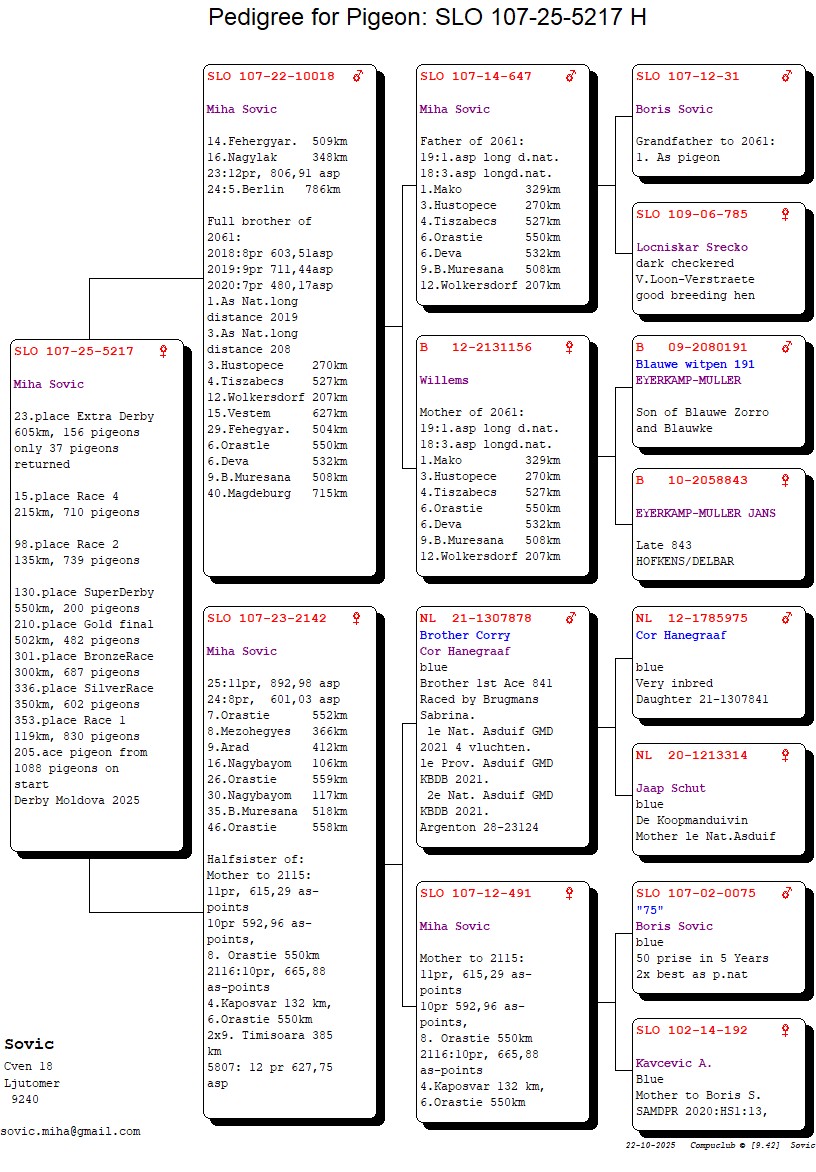Click the male symbol beside SLO 107-12-31

(787, 76)
